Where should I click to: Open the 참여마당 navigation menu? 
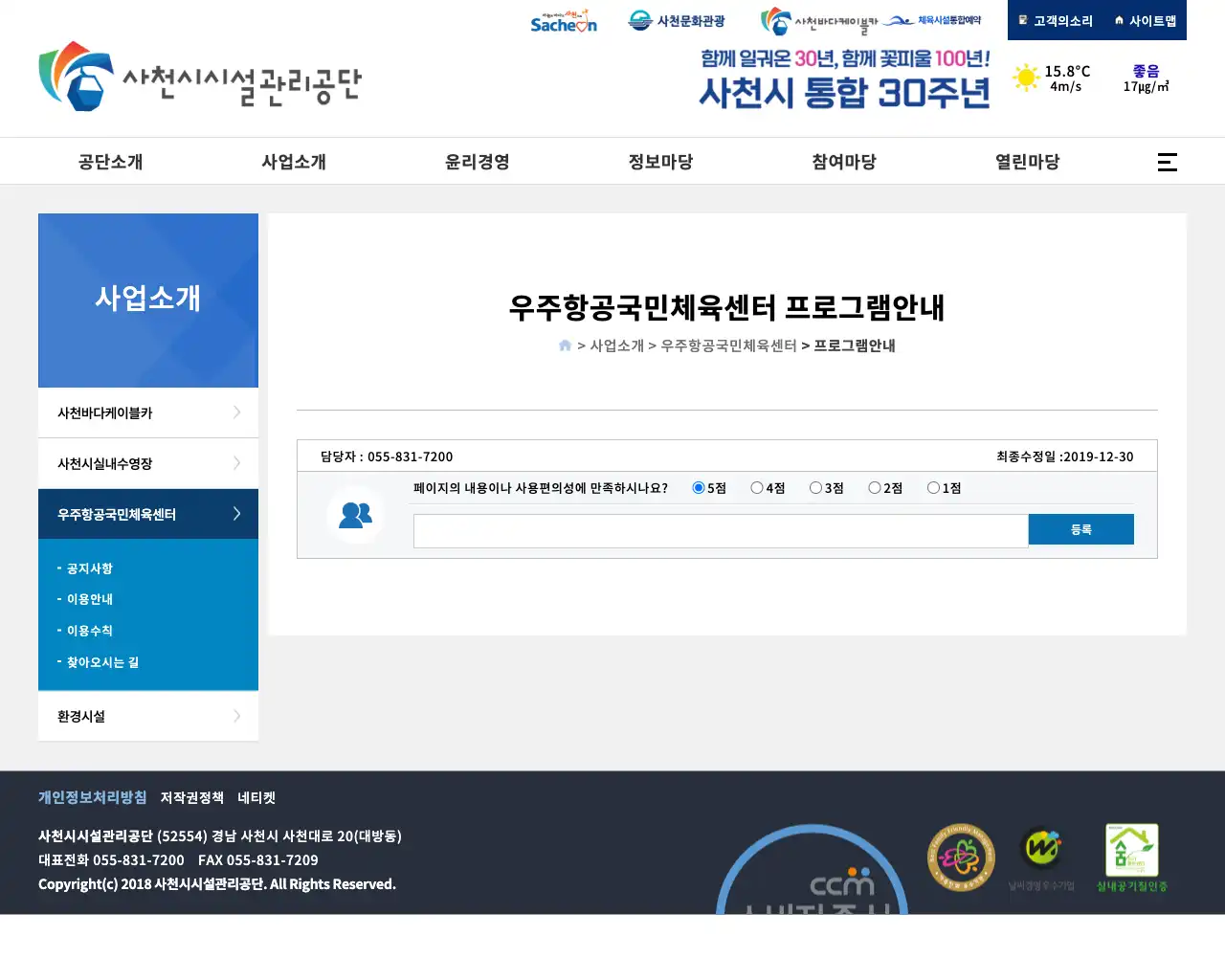(843, 162)
